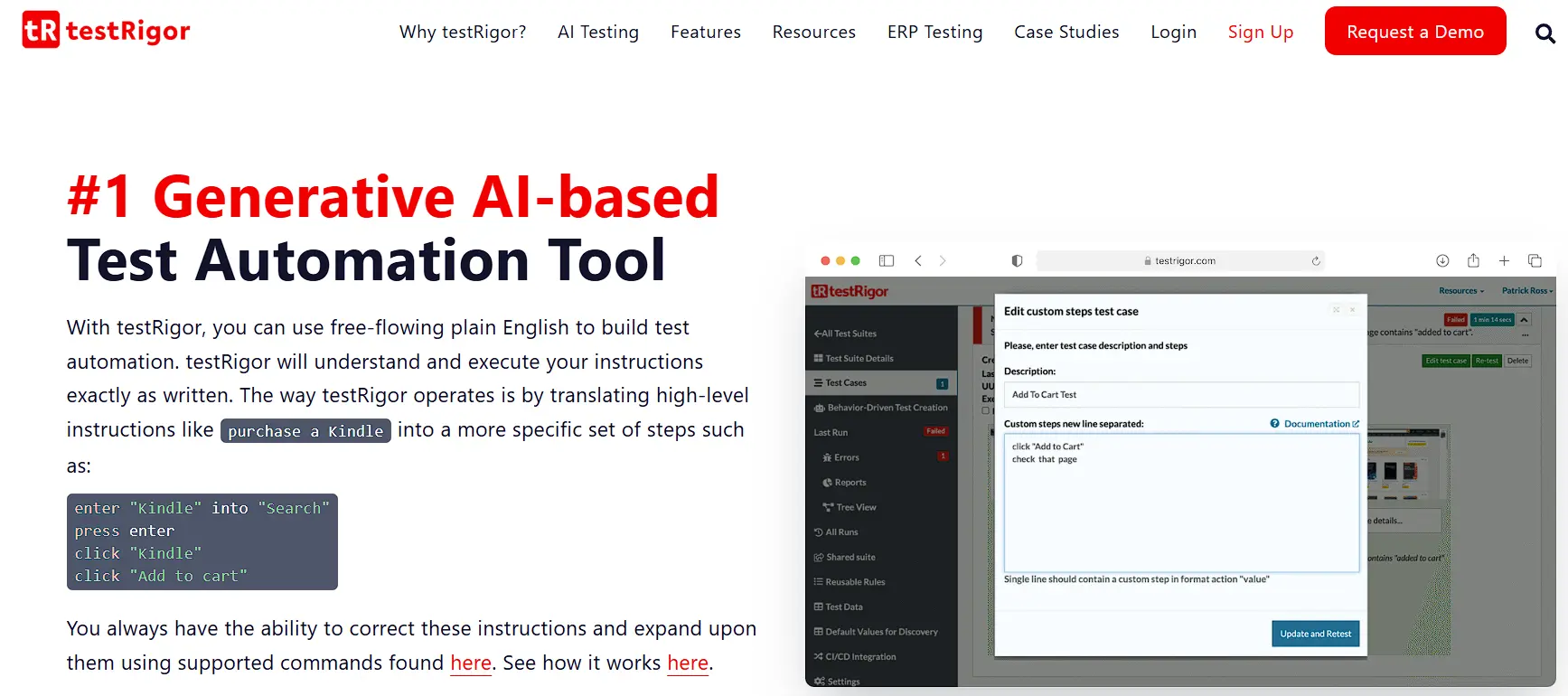The height and width of the screenshot is (696, 1568).
Task: Click the Update and Retest button
Action: (x=1315, y=634)
